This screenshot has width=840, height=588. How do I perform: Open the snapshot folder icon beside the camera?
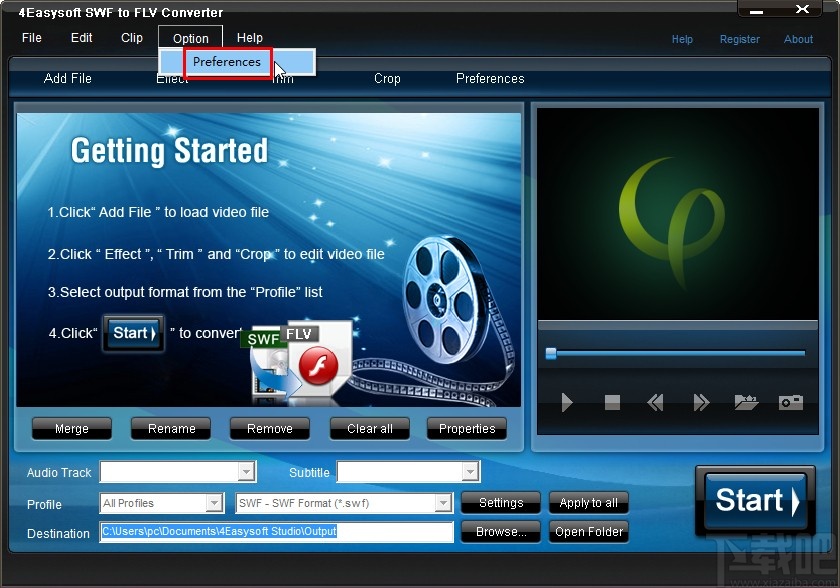[x=745, y=402]
